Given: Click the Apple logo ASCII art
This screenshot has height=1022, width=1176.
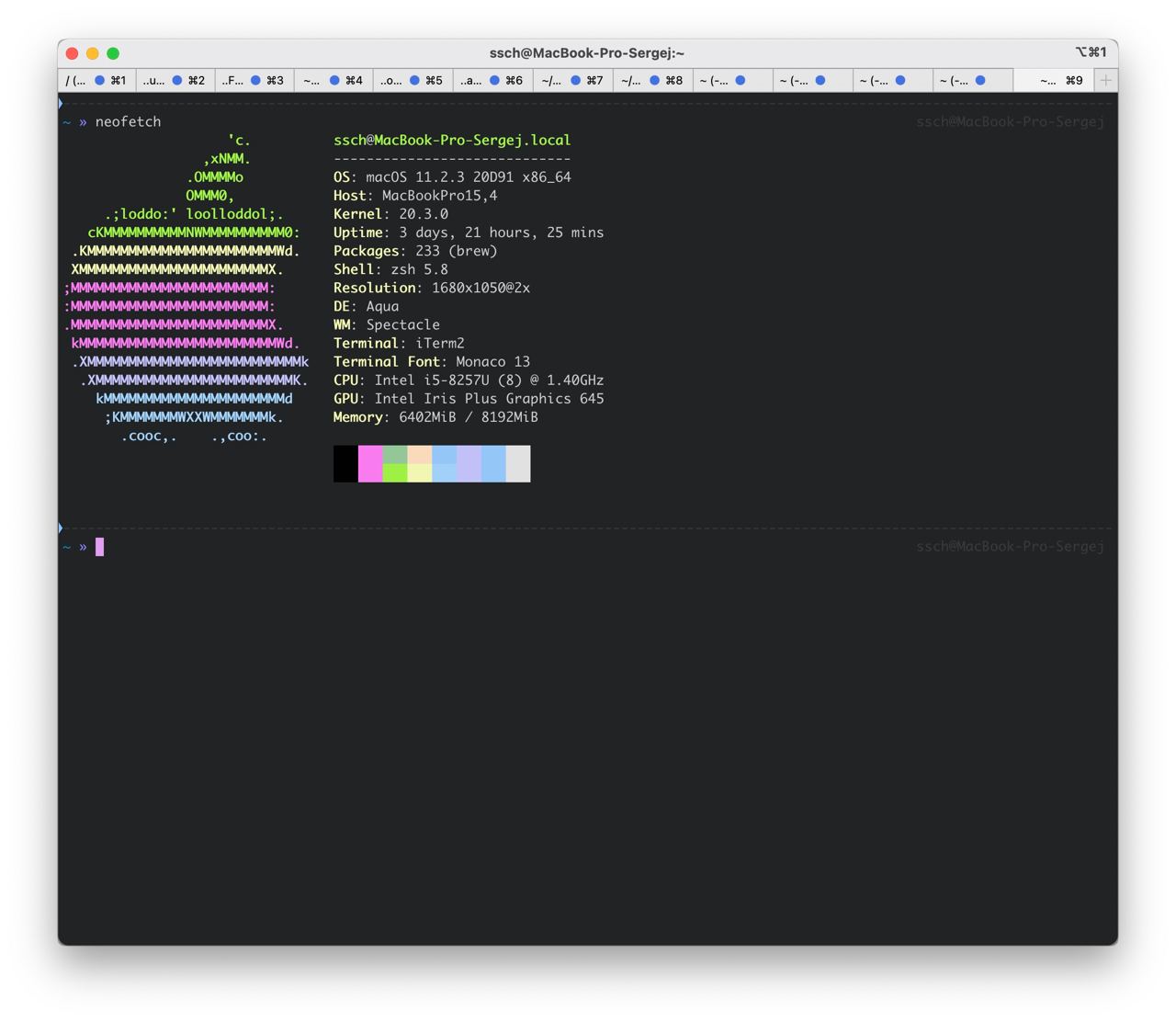Looking at the screenshot, I should (x=187, y=288).
